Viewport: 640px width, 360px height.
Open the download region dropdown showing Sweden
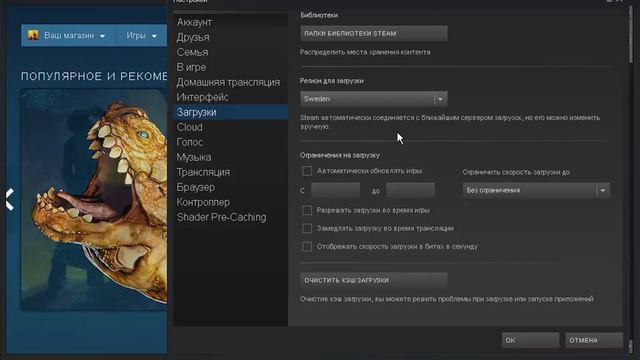tap(373, 99)
